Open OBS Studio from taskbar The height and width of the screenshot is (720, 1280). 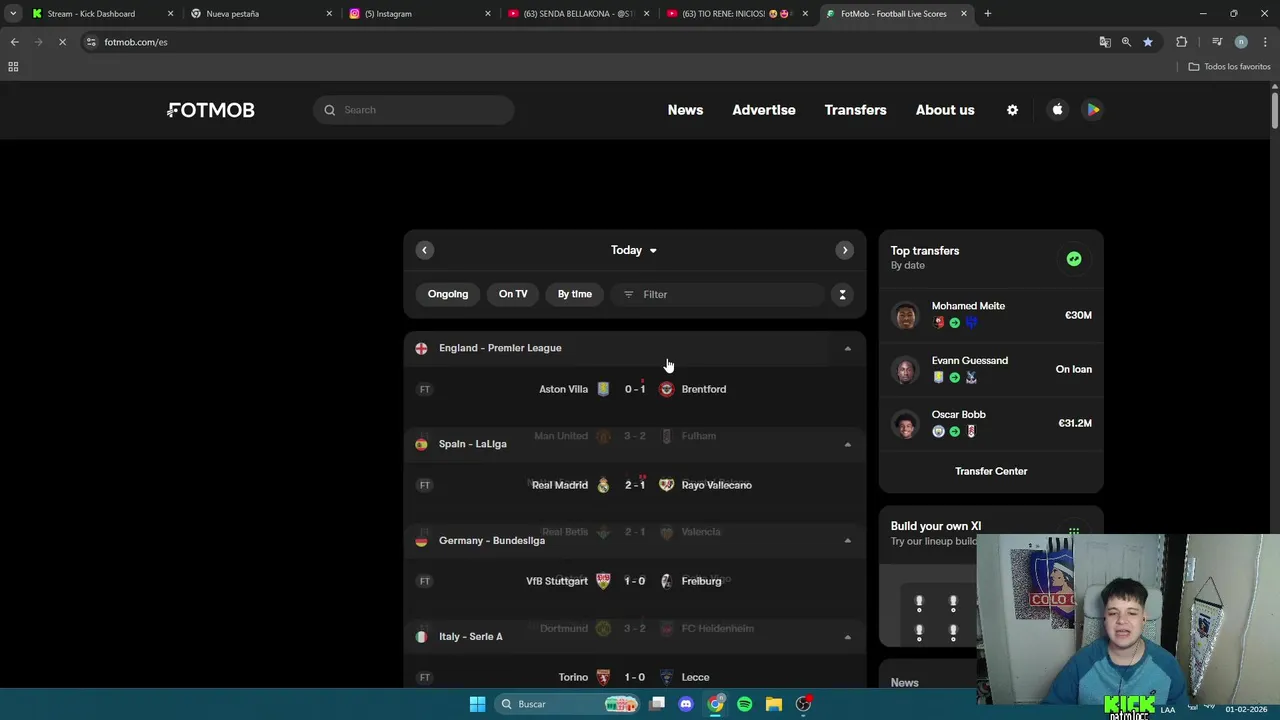coord(803,704)
